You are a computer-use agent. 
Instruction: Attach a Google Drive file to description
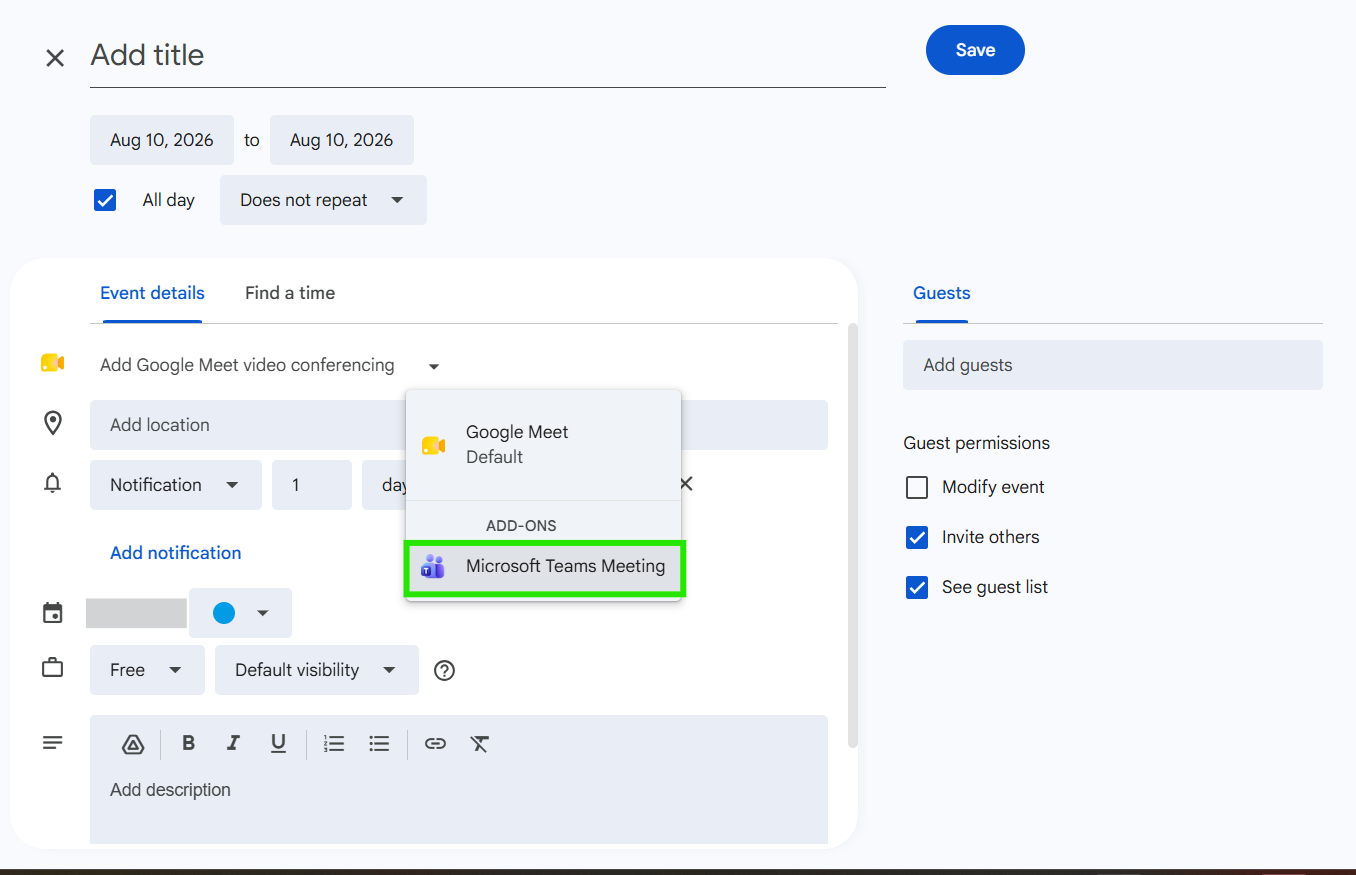pos(133,744)
